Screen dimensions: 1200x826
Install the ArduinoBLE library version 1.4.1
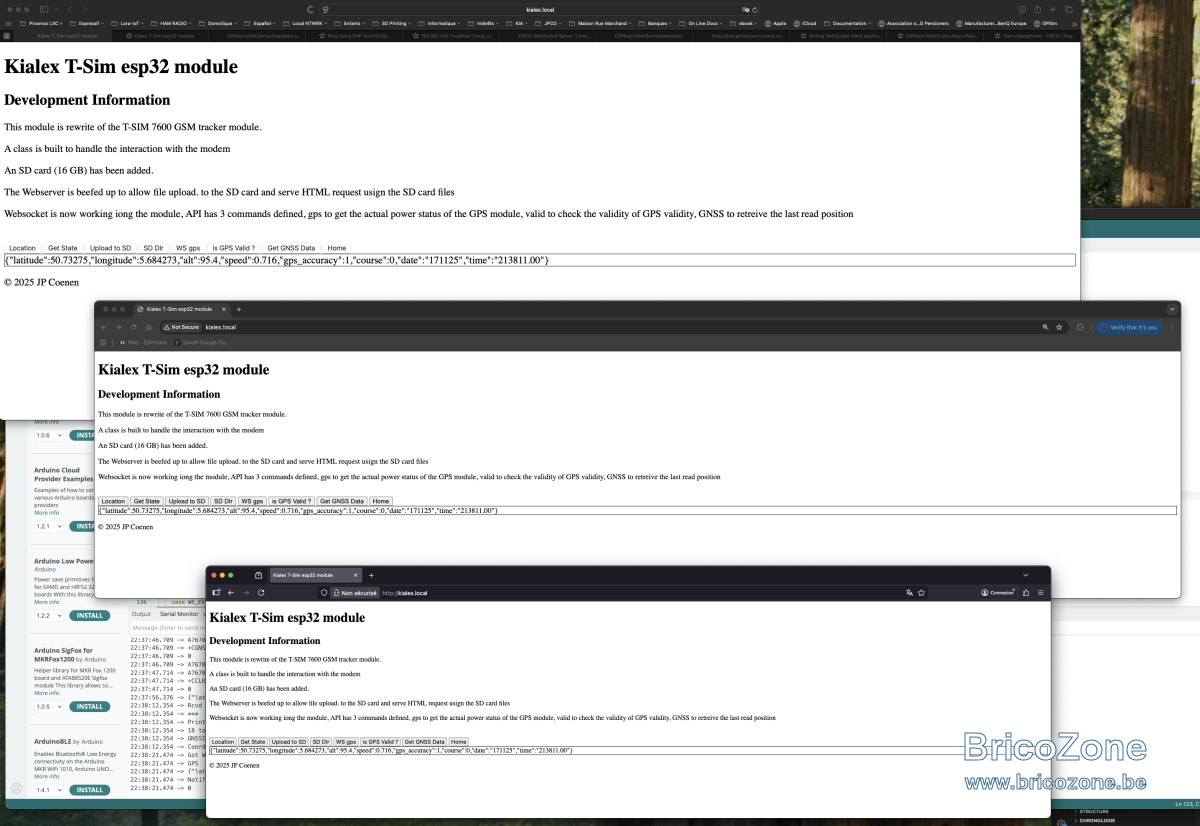89,789
